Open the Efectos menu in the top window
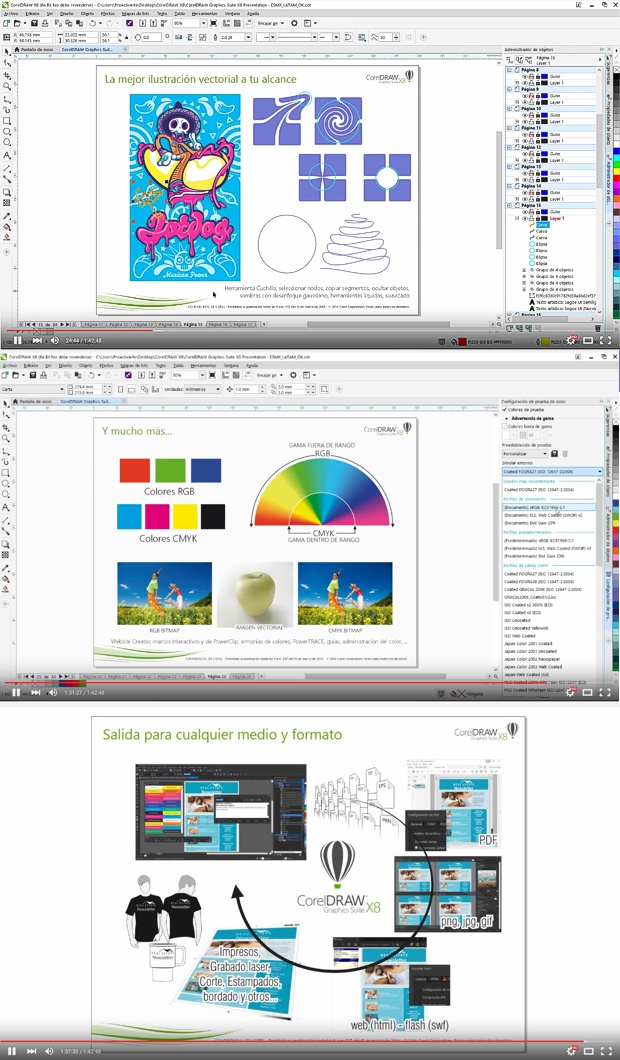Viewport: 620px width, 1060px height. click(107, 14)
